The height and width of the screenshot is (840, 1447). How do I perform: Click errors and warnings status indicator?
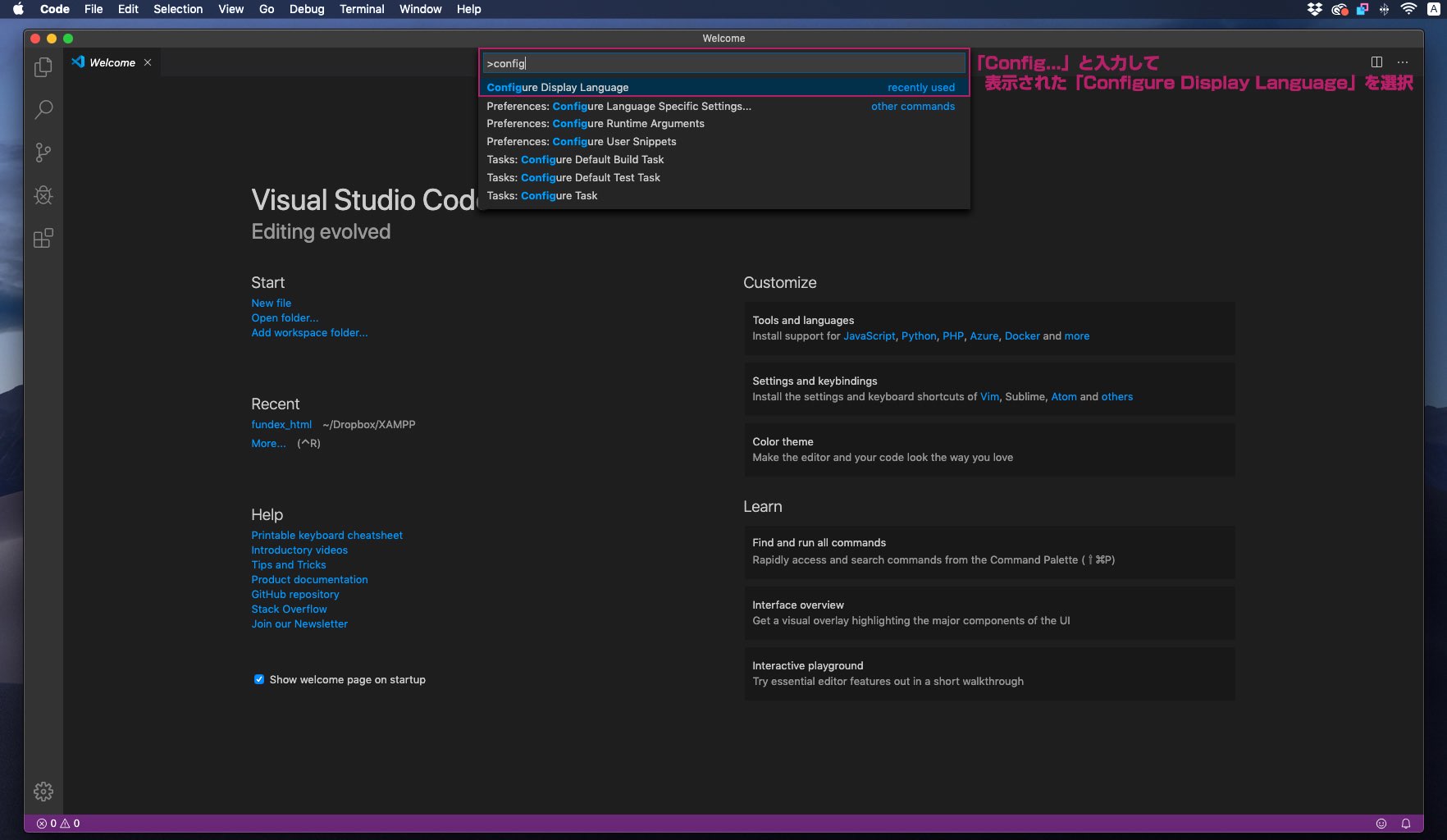click(x=58, y=824)
